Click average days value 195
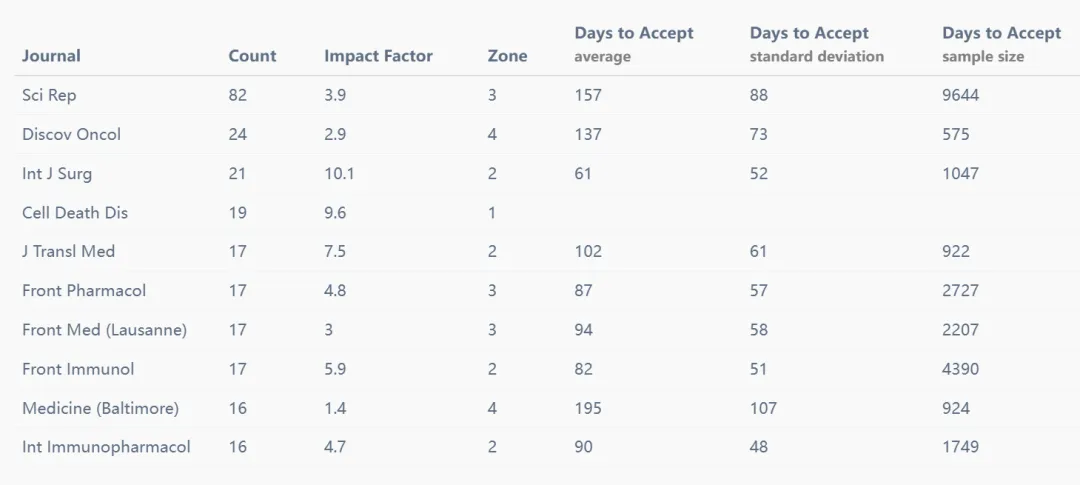This screenshot has width=1080, height=485. (x=588, y=409)
